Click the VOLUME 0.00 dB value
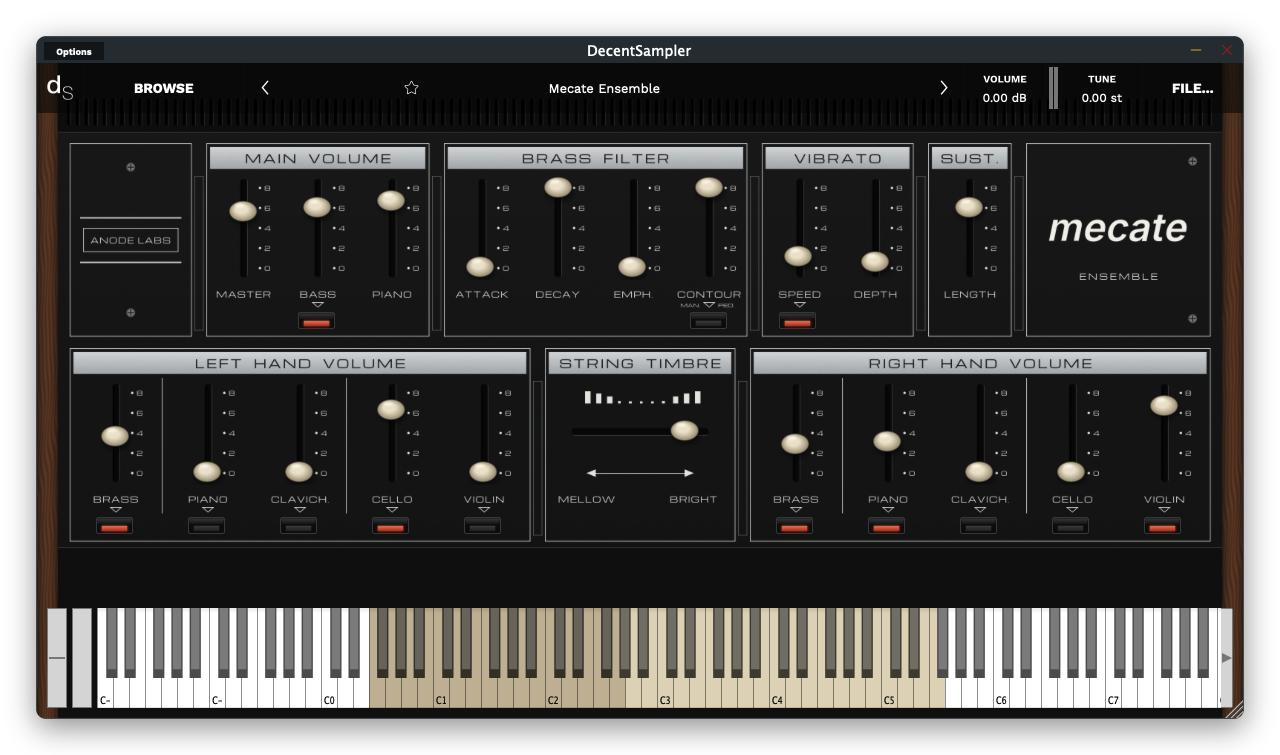Image resolution: width=1280 pixels, height=755 pixels. [x=1004, y=98]
